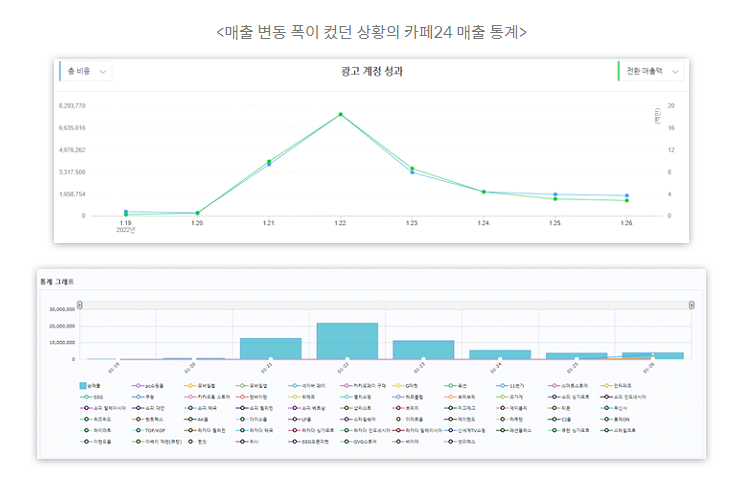Screen dimensions: 748x483
Task: Toggle the 신세계TV쇼핑 legend series
Action: (x=465, y=430)
